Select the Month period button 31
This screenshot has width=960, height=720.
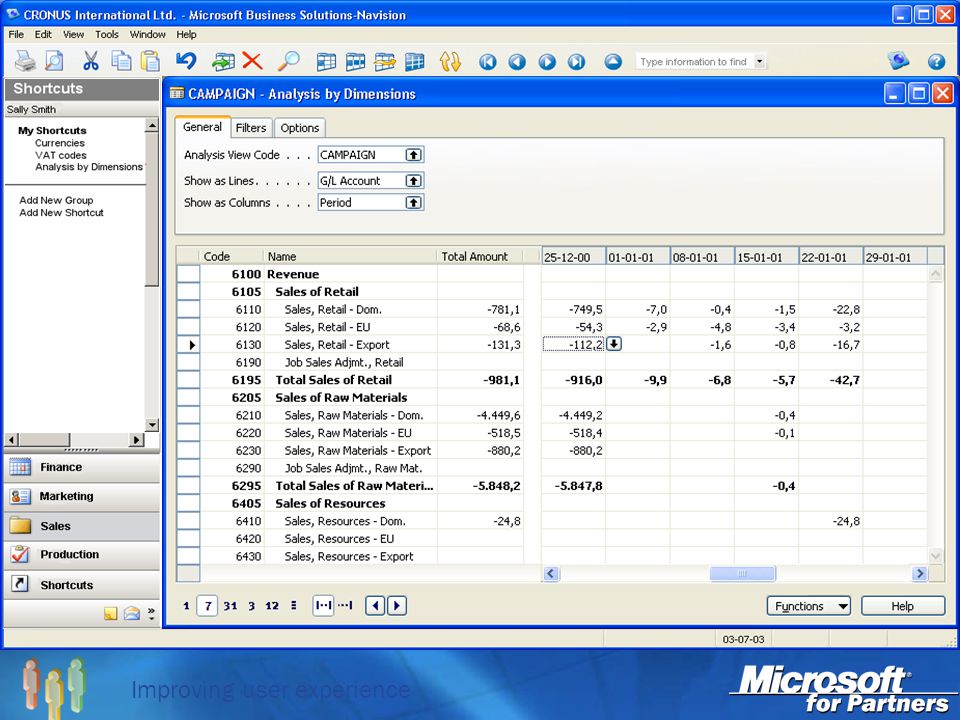click(x=230, y=606)
